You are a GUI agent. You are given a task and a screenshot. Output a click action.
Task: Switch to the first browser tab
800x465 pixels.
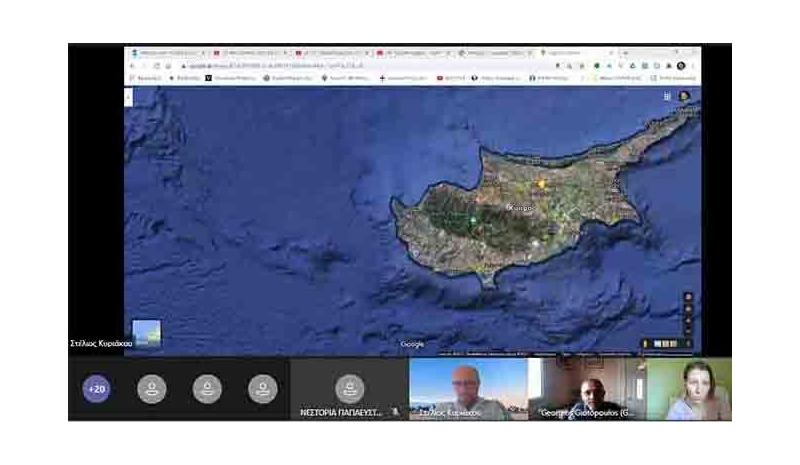[x=167, y=53]
